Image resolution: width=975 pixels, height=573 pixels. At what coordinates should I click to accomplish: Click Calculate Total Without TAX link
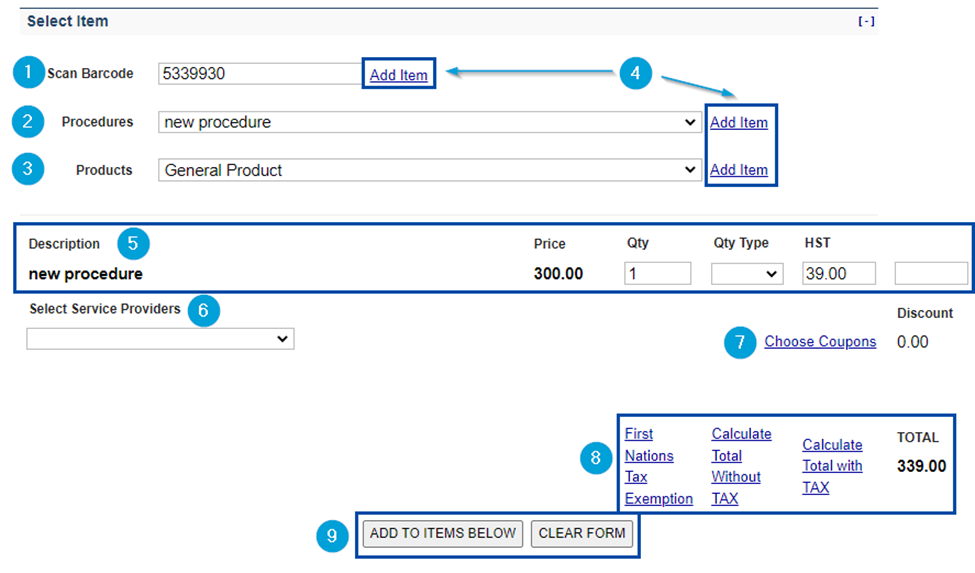[740, 466]
